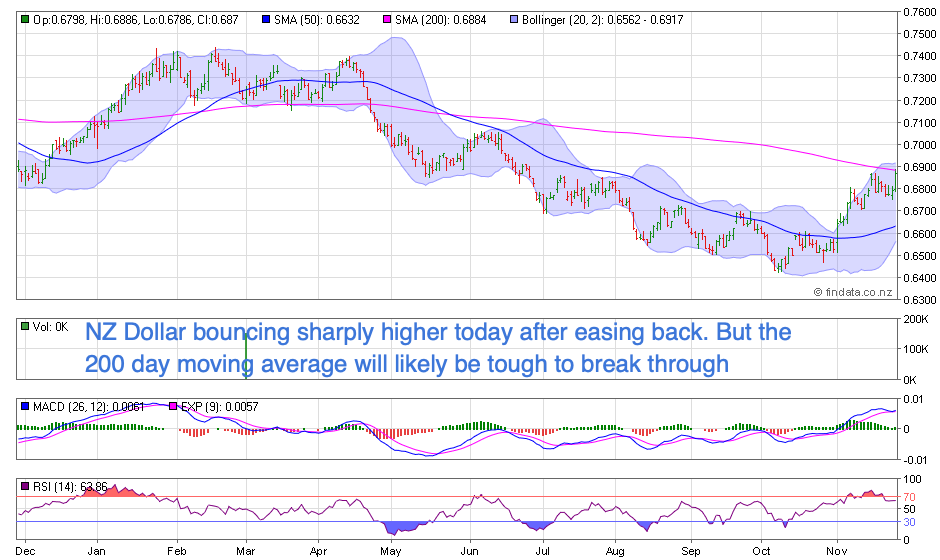The height and width of the screenshot is (560, 940).
Task: Click the 'Jul' month label on time axis
Action: [x=543, y=551]
